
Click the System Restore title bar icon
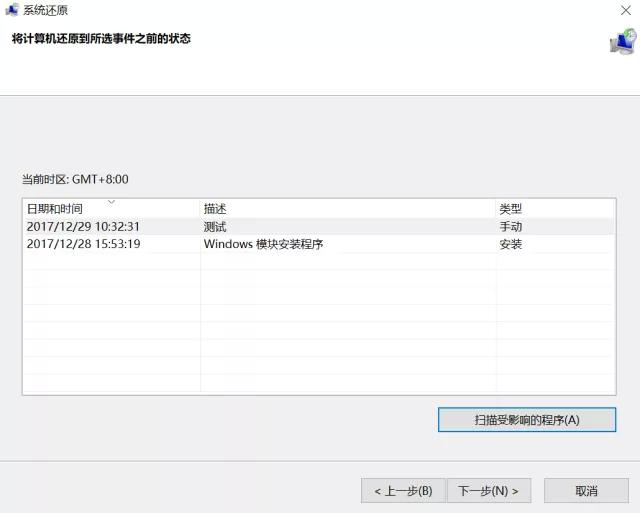coord(11,10)
